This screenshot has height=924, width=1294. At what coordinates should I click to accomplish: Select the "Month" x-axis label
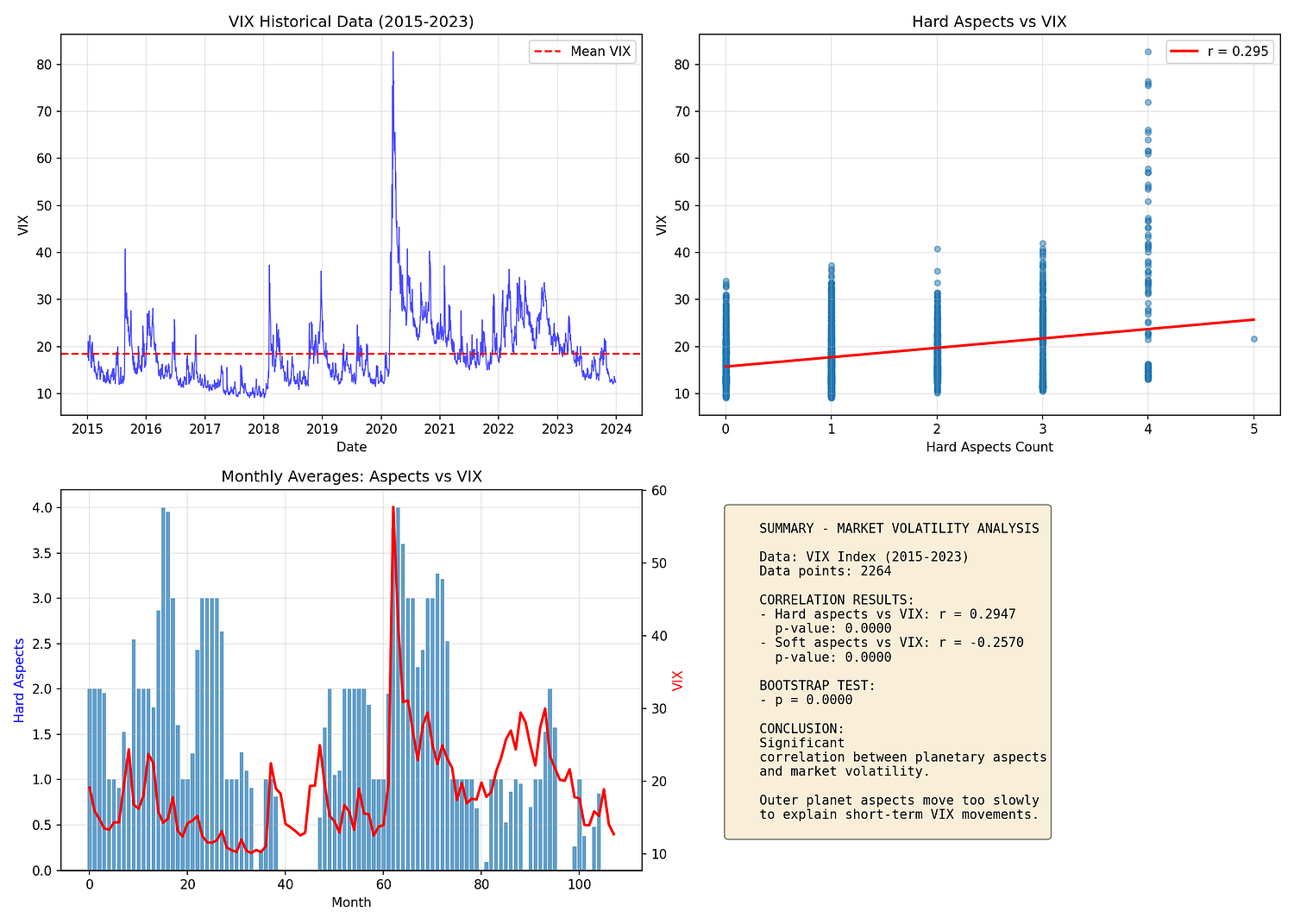[x=351, y=902]
